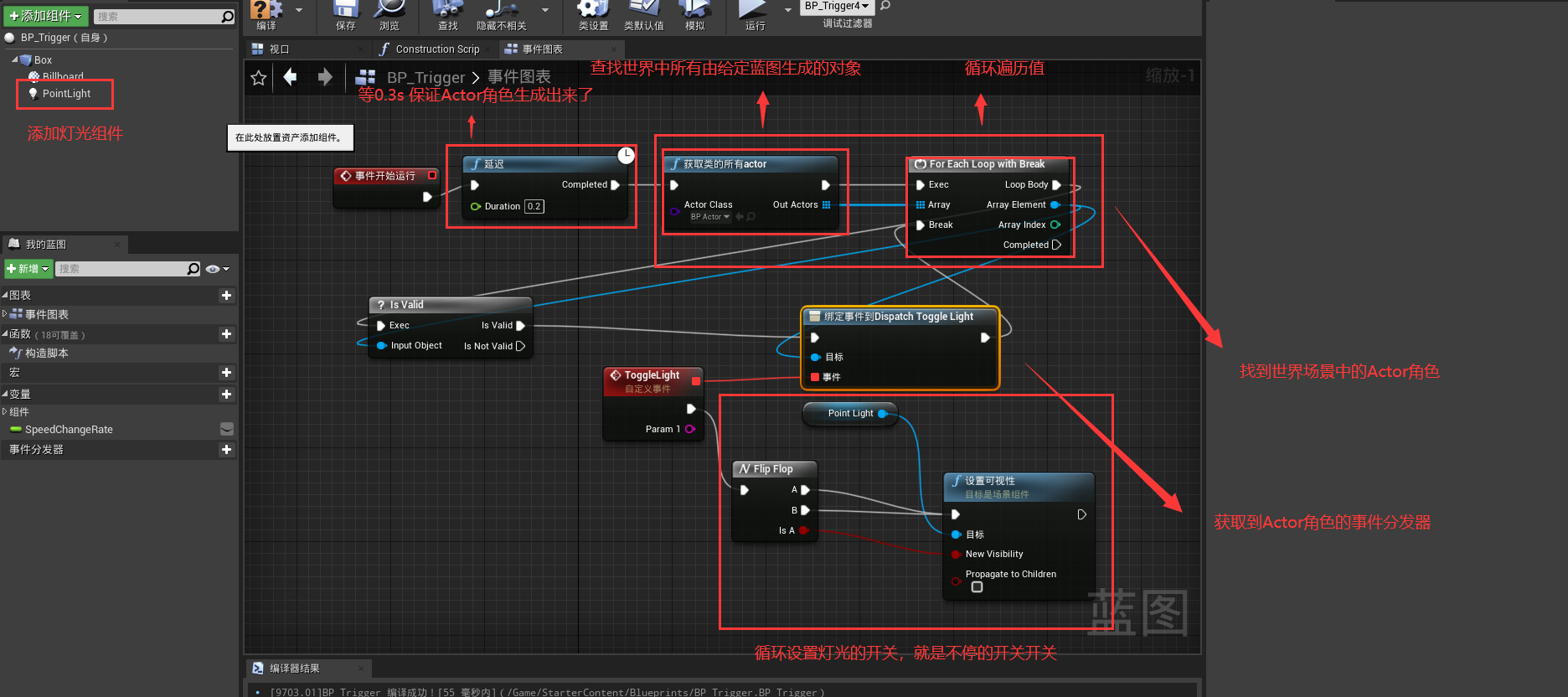Click the Save (保存) toolbar icon
Viewport: 1568px width, 697px height.
point(345,10)
